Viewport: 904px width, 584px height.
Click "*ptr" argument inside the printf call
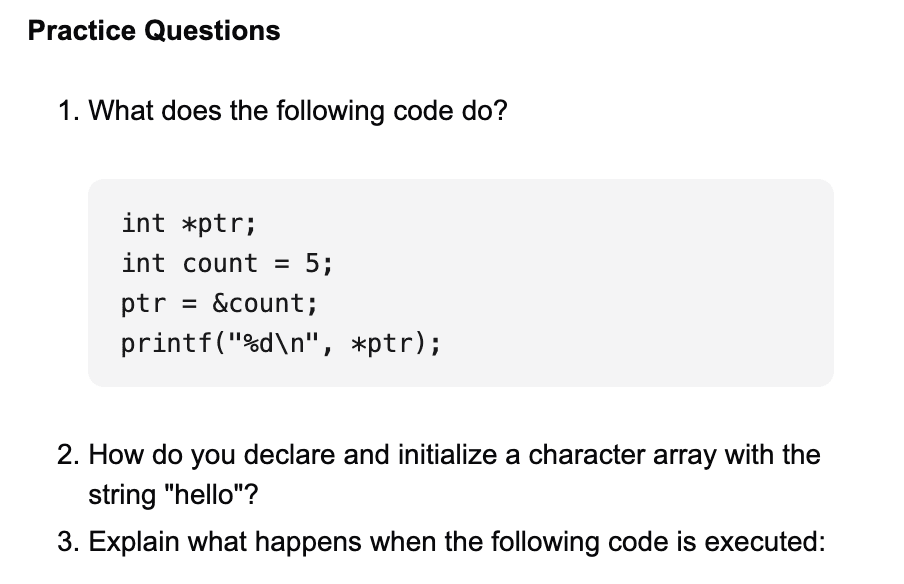[391, 344]
